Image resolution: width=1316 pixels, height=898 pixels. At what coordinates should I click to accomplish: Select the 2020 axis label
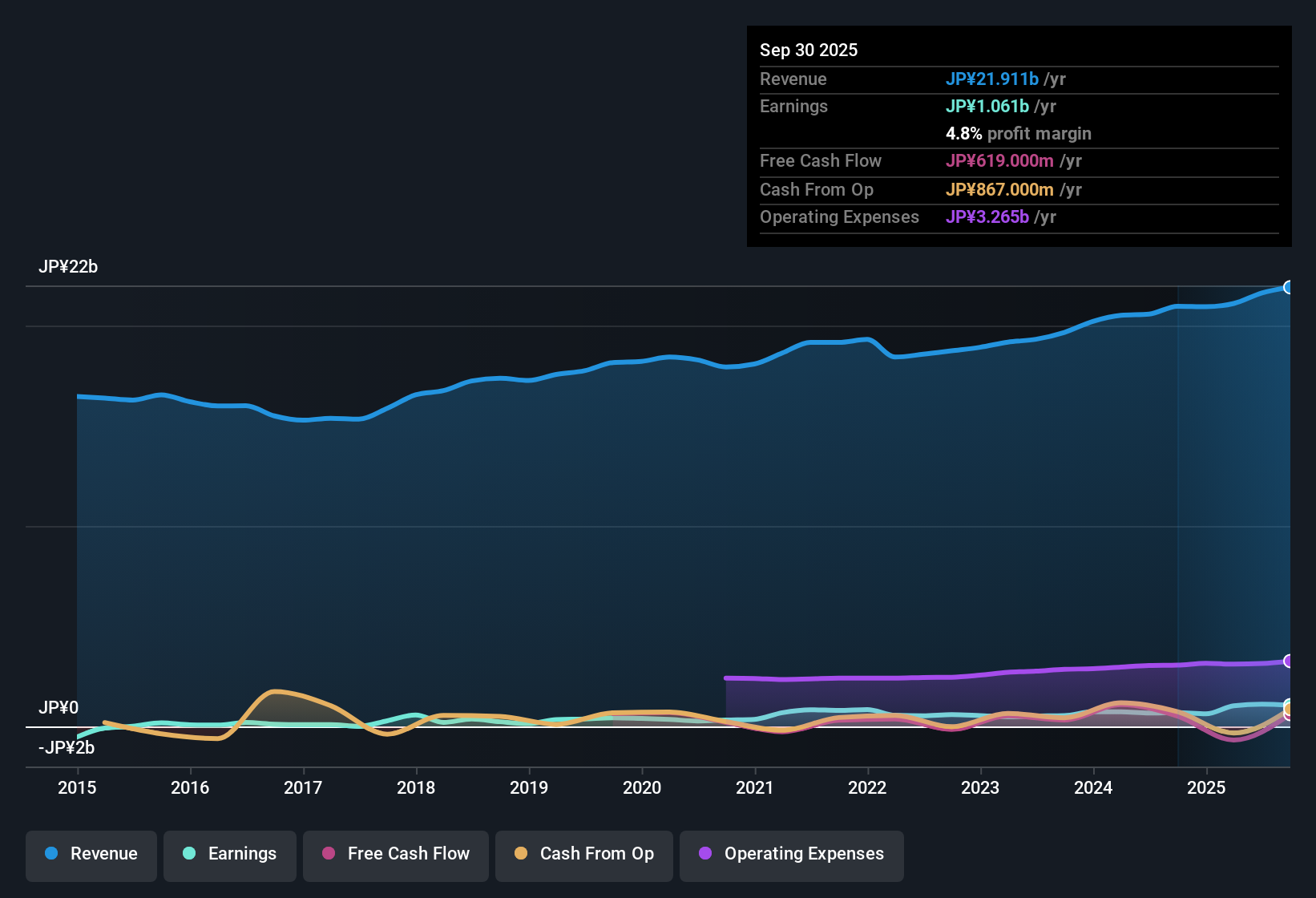click(642, 788)
